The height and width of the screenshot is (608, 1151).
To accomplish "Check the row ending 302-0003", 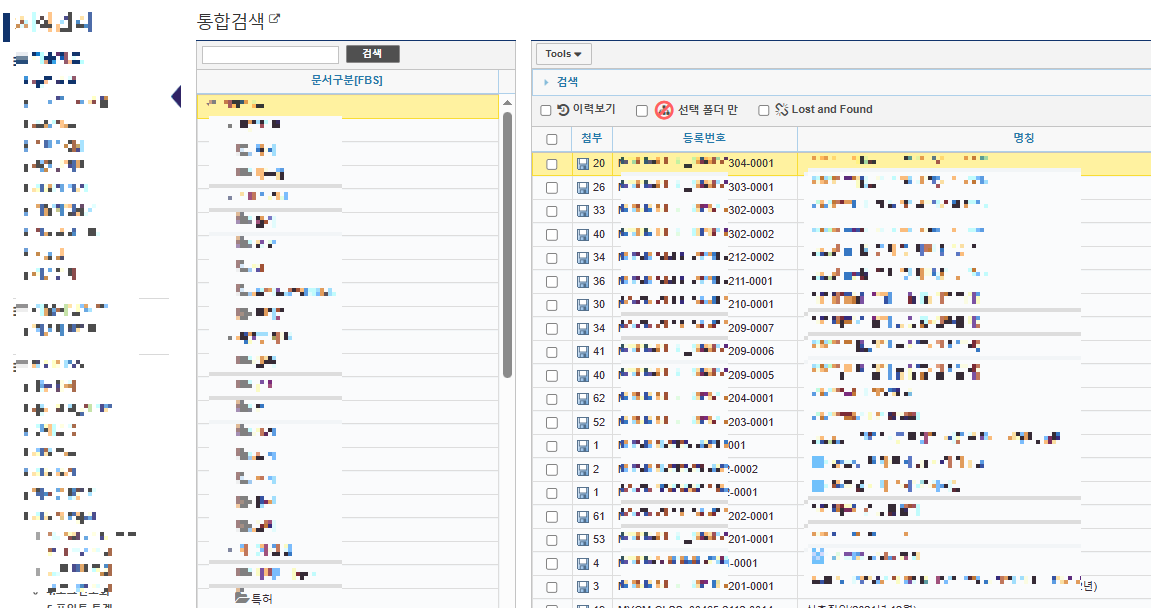I will (x=552, y=211).
